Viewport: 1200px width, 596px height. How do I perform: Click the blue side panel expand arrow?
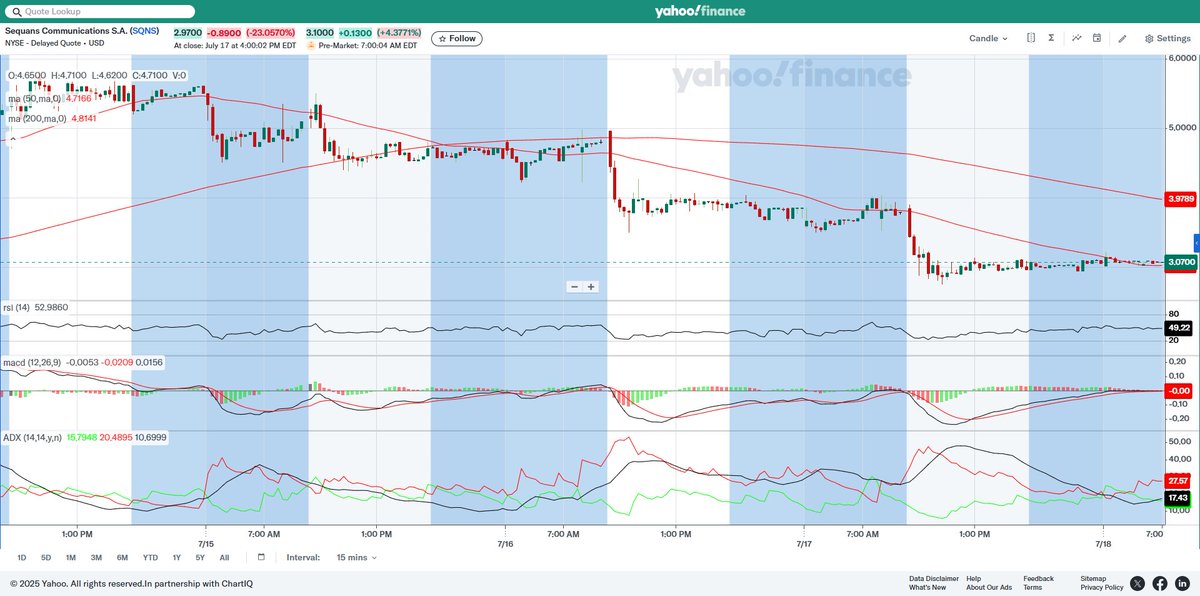pos(1196,243)
